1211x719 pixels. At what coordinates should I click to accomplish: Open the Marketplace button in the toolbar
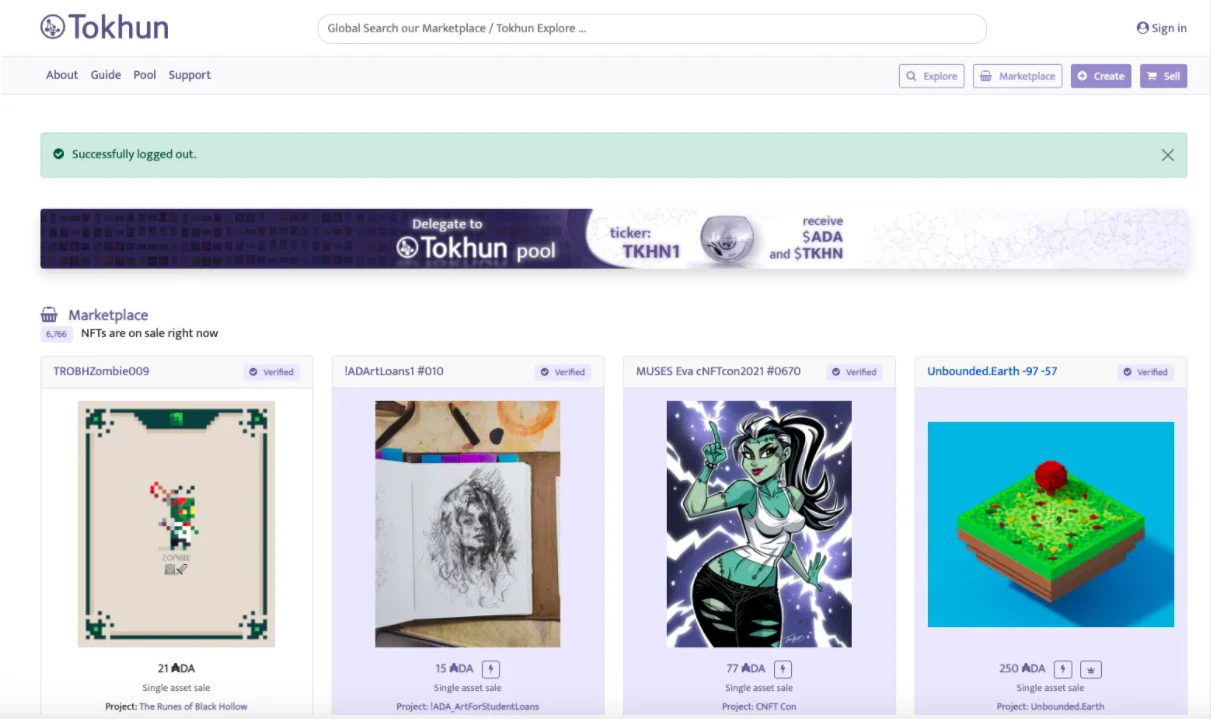coord(1017,76)
